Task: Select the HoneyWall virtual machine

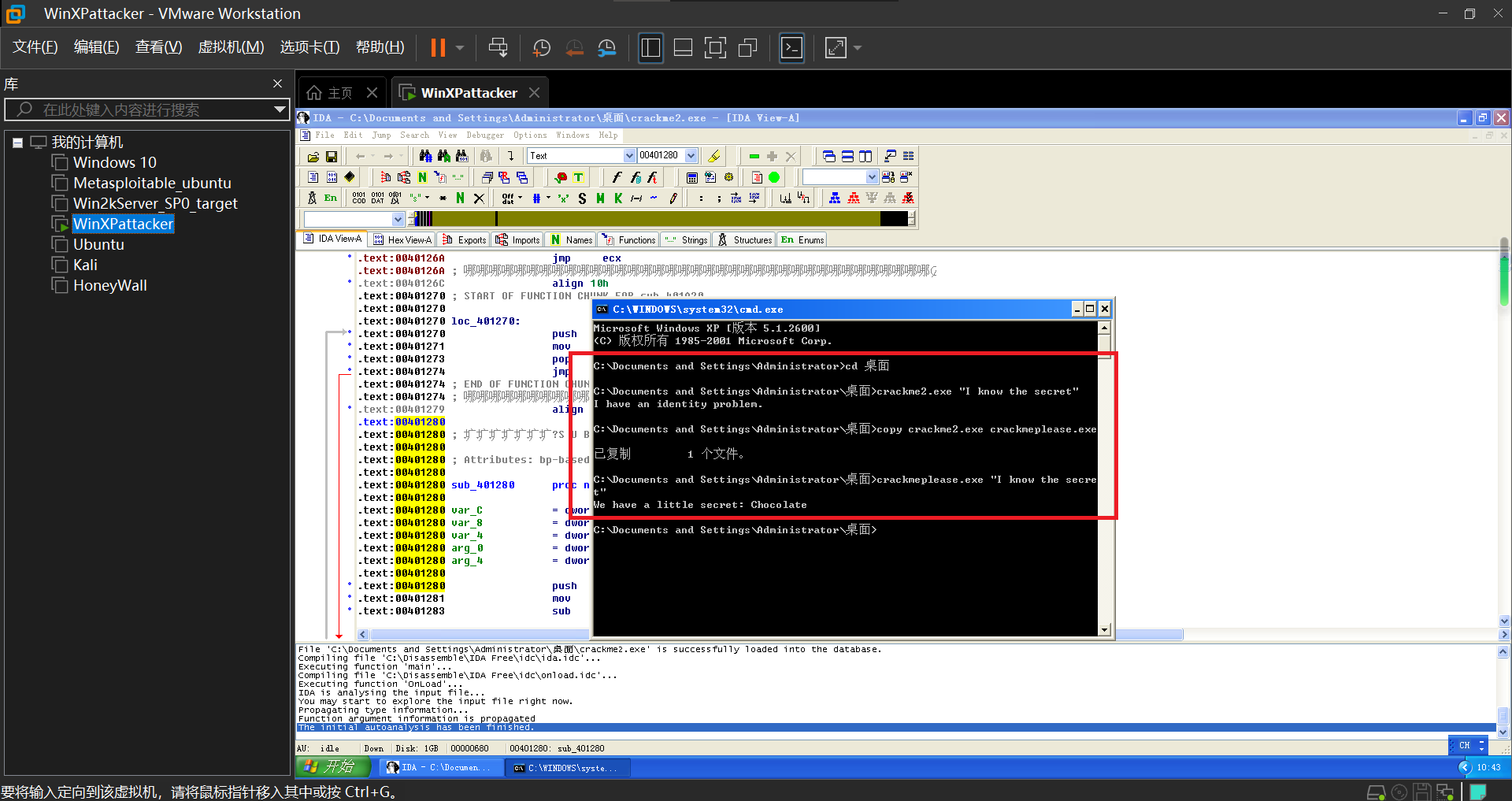Action: [109, 285]
